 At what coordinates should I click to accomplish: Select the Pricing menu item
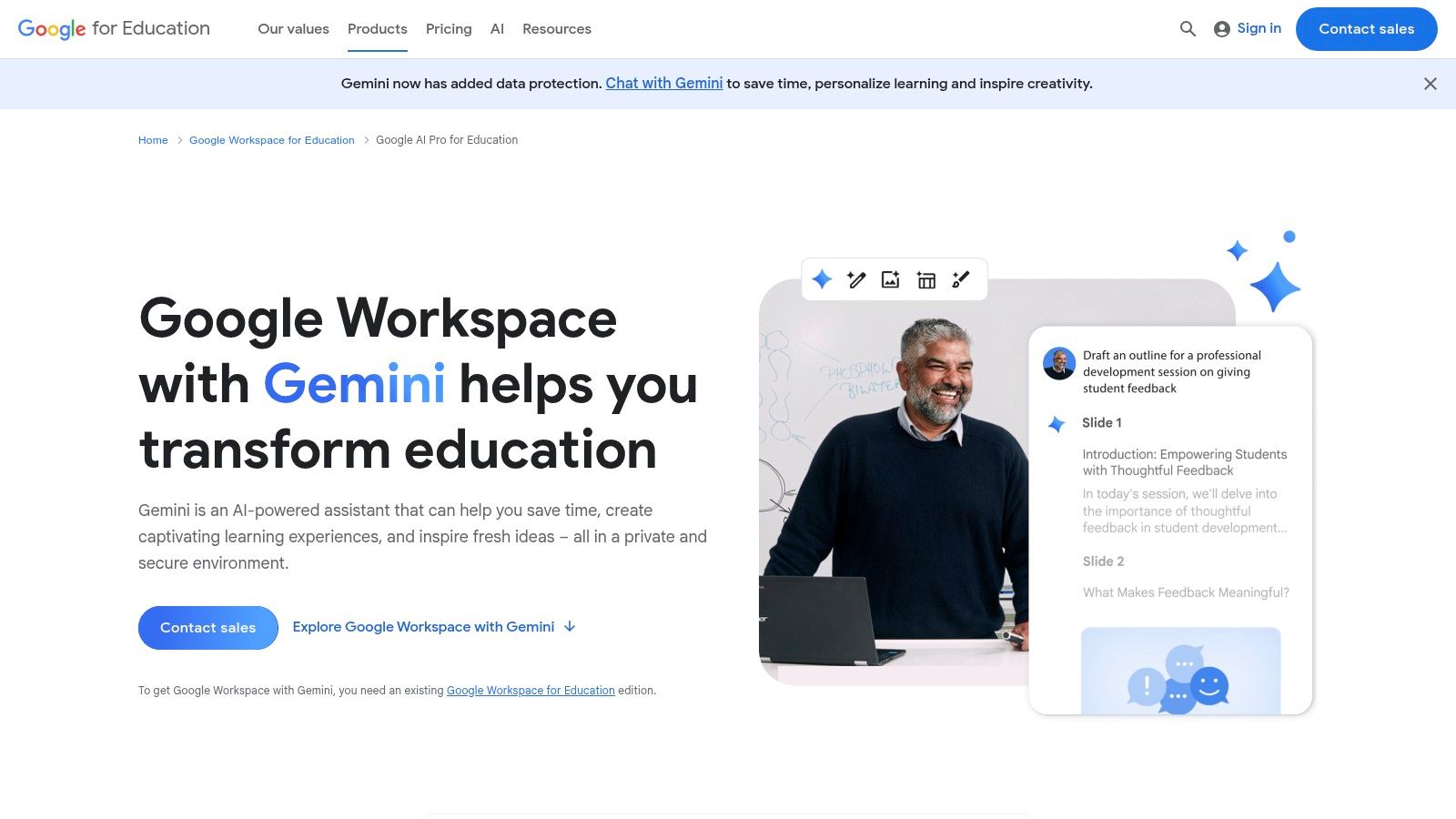pos(448,28)
